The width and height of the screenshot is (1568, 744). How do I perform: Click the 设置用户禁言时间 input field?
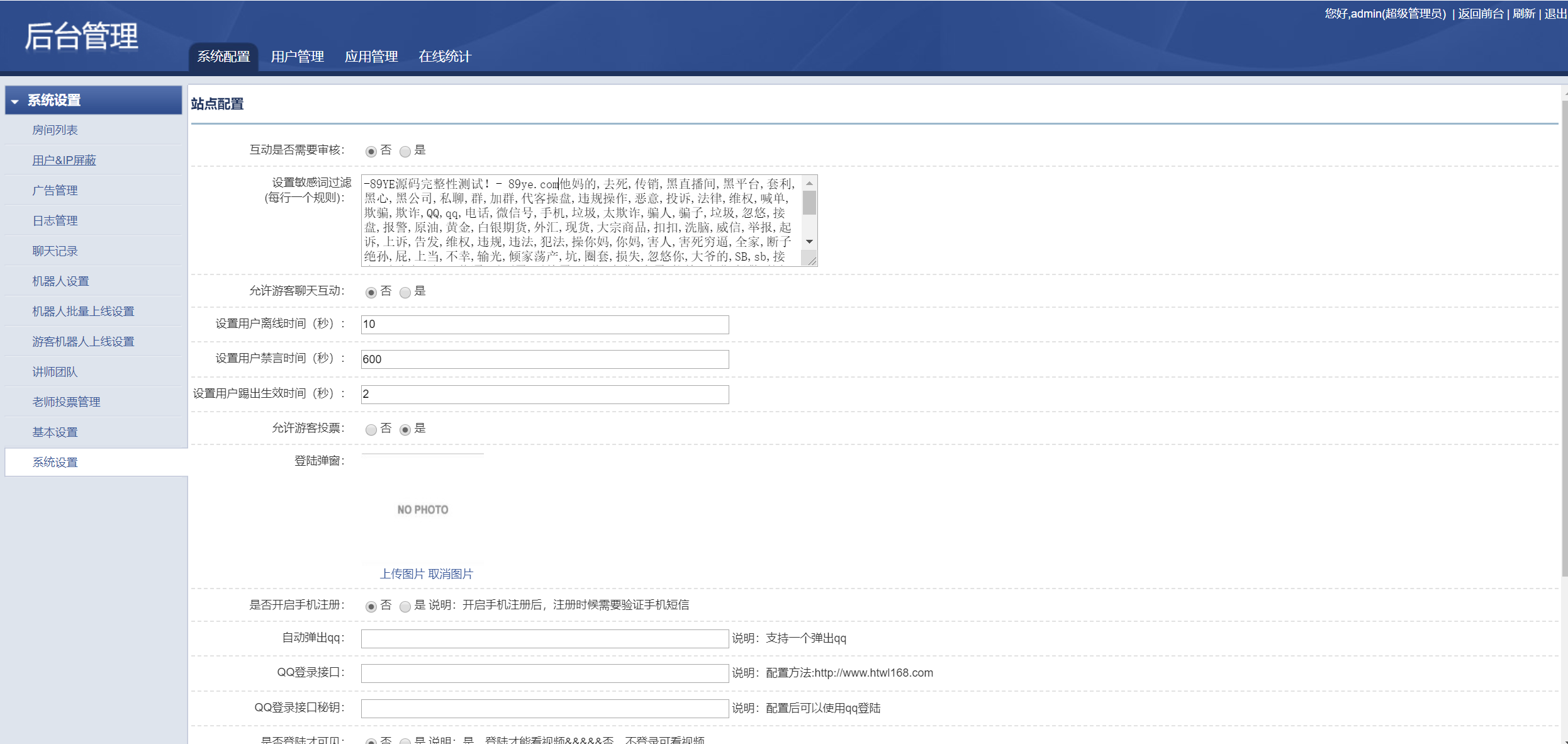click(x=544, y=359)
